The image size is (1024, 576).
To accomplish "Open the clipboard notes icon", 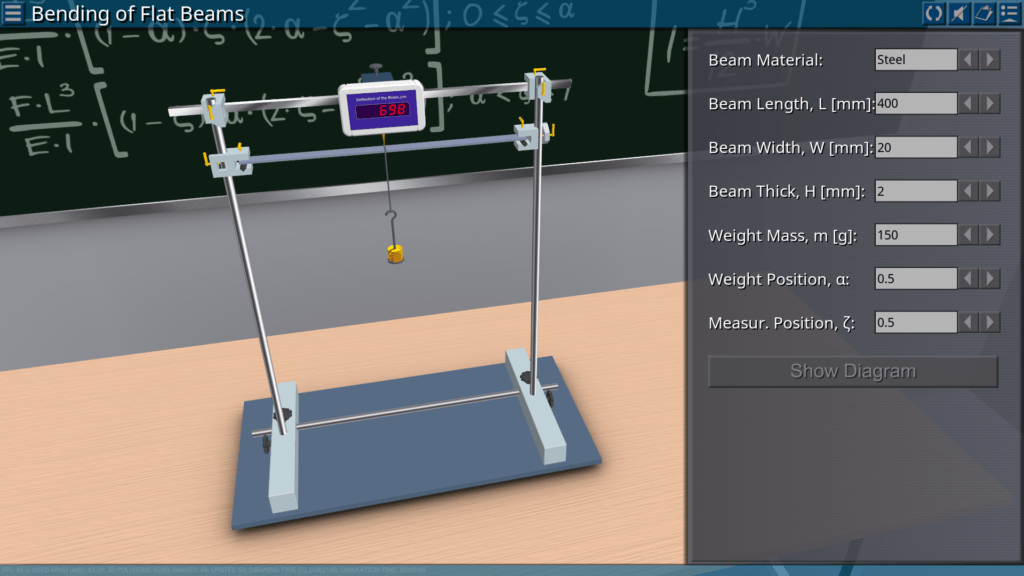I will 983,13.
